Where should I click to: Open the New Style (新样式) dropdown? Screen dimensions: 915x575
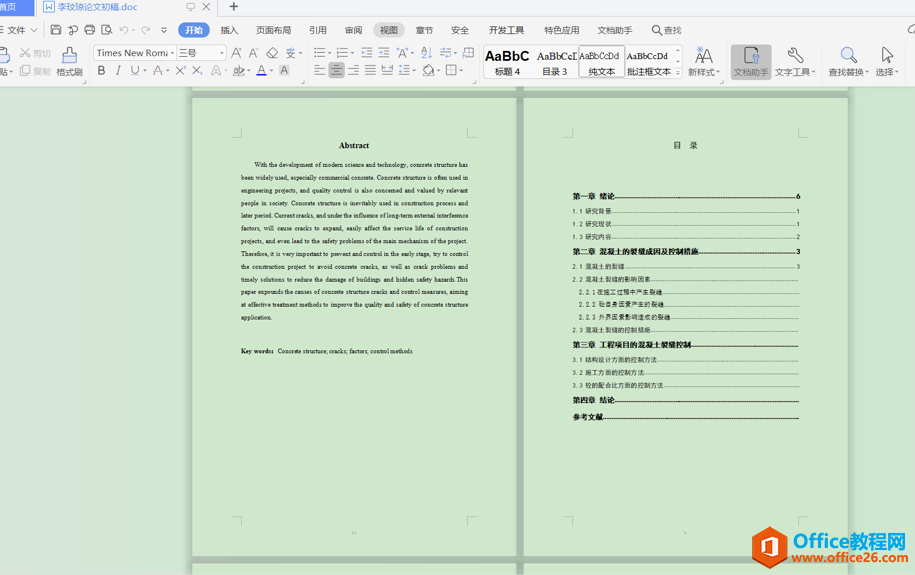[x=703, y=62]
